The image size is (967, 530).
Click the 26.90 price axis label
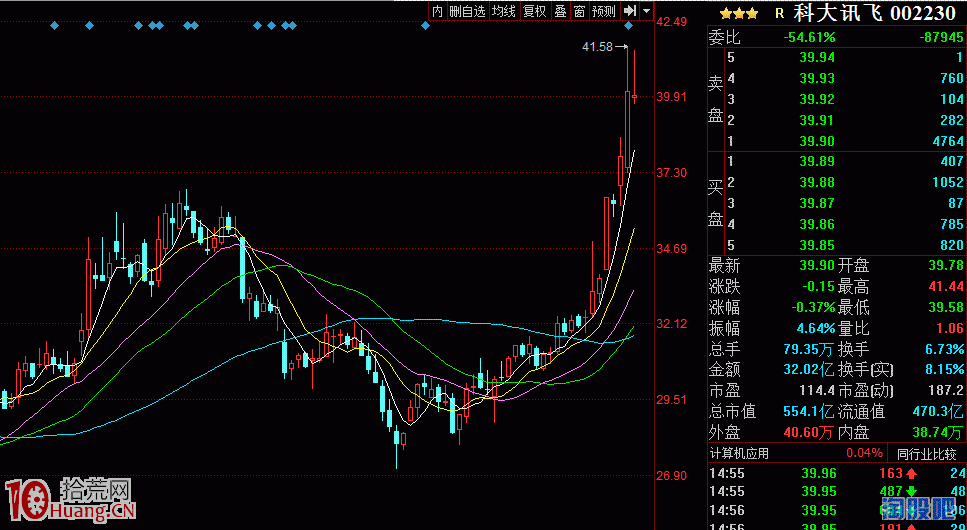tap(672, 476)
